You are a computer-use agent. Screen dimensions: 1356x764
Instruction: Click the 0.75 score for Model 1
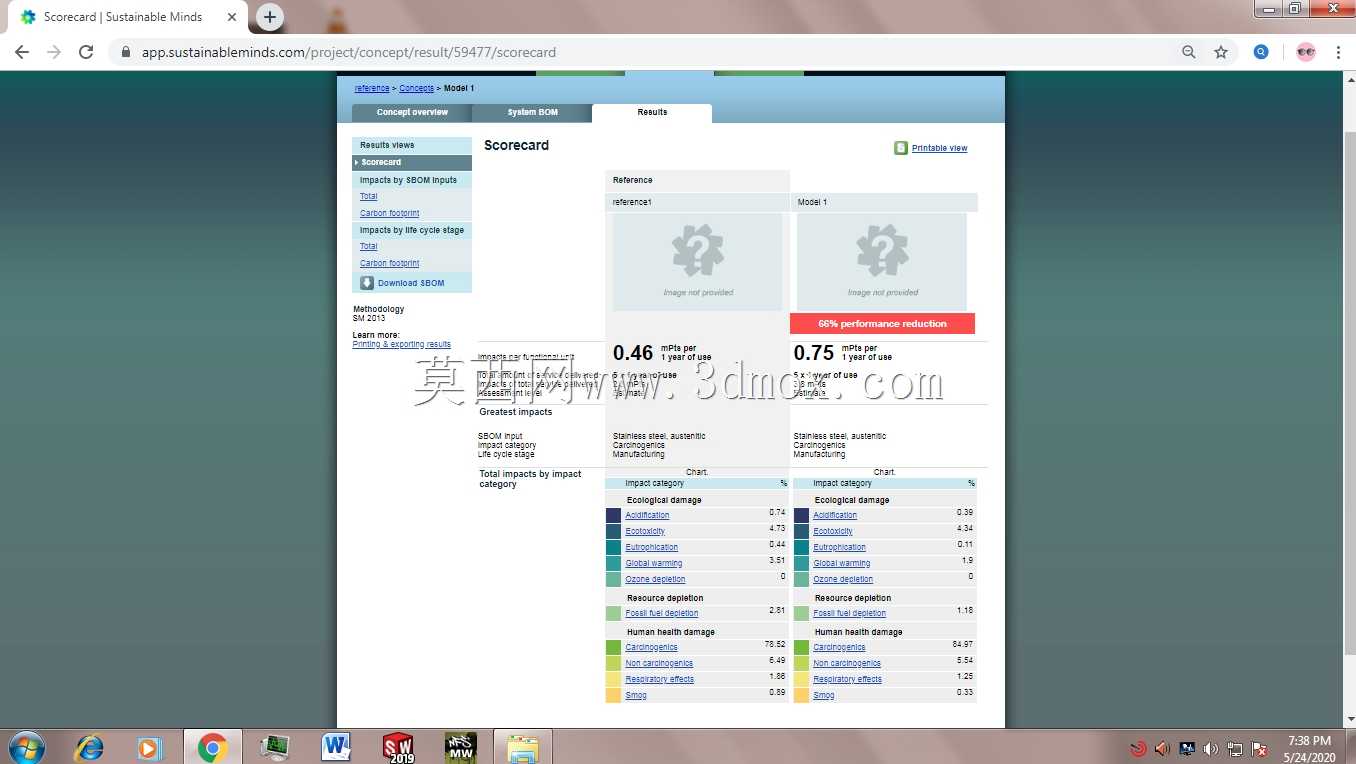814,353
